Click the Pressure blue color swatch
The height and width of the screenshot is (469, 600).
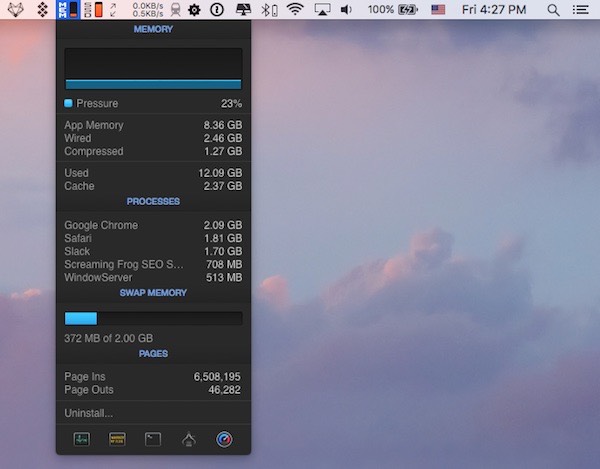[x=68, y=103]
